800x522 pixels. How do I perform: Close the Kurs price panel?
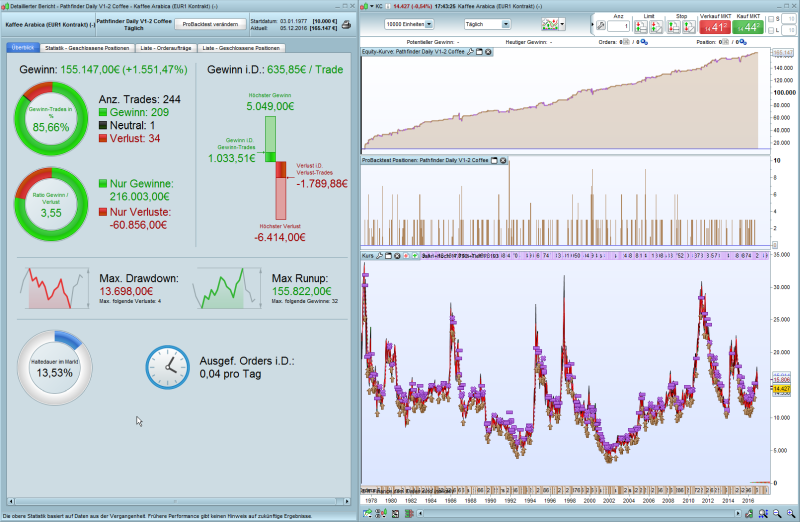tap(397, 256)
